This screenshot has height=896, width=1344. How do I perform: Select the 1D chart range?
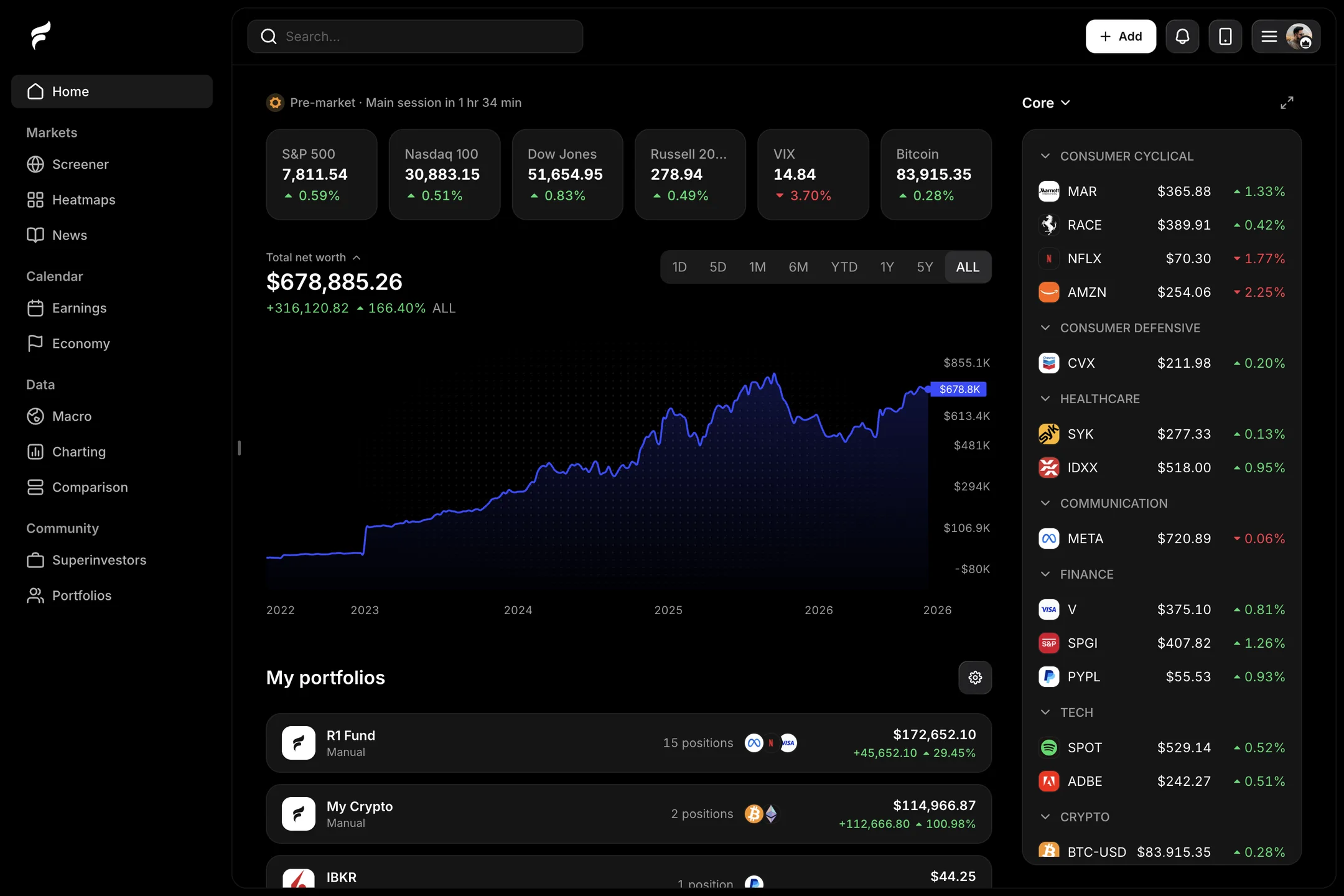[679, 267]
